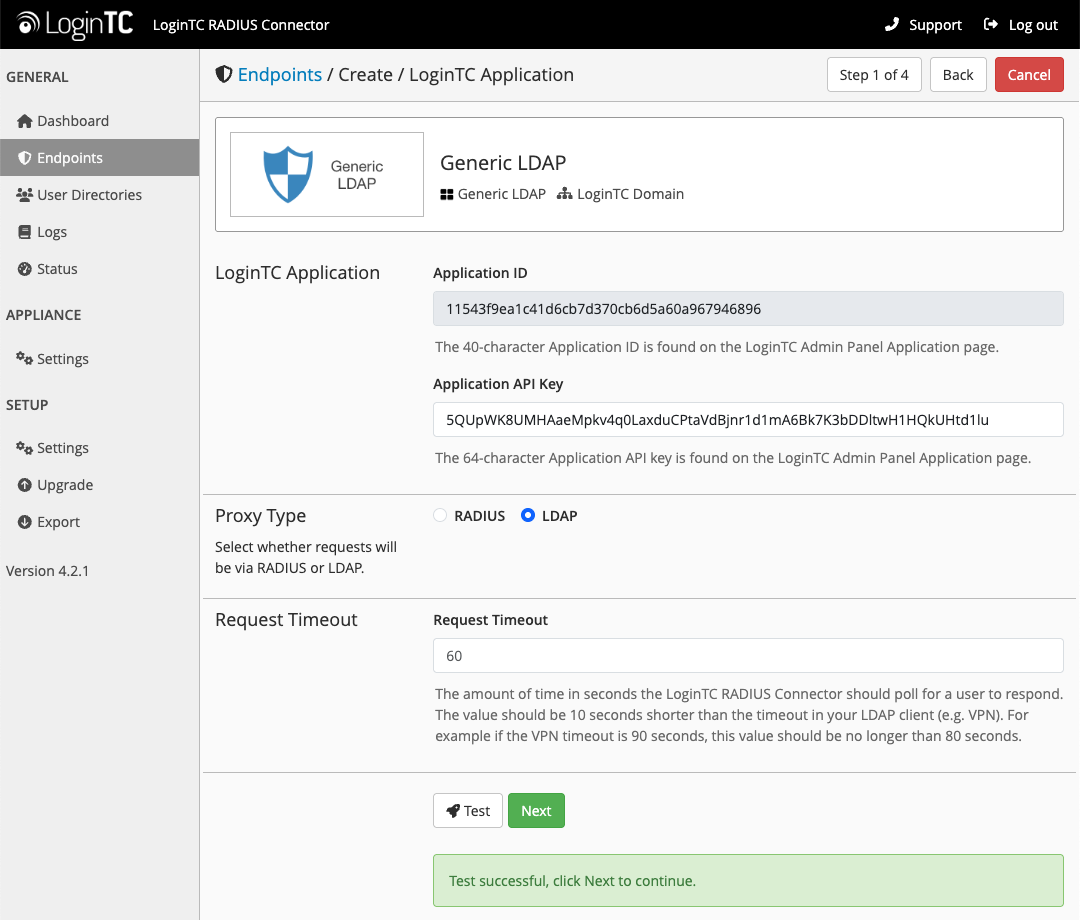Follow the Endpoints breadcrumb link
Viewport: 1080px width, 920px height.
[280, 75]
